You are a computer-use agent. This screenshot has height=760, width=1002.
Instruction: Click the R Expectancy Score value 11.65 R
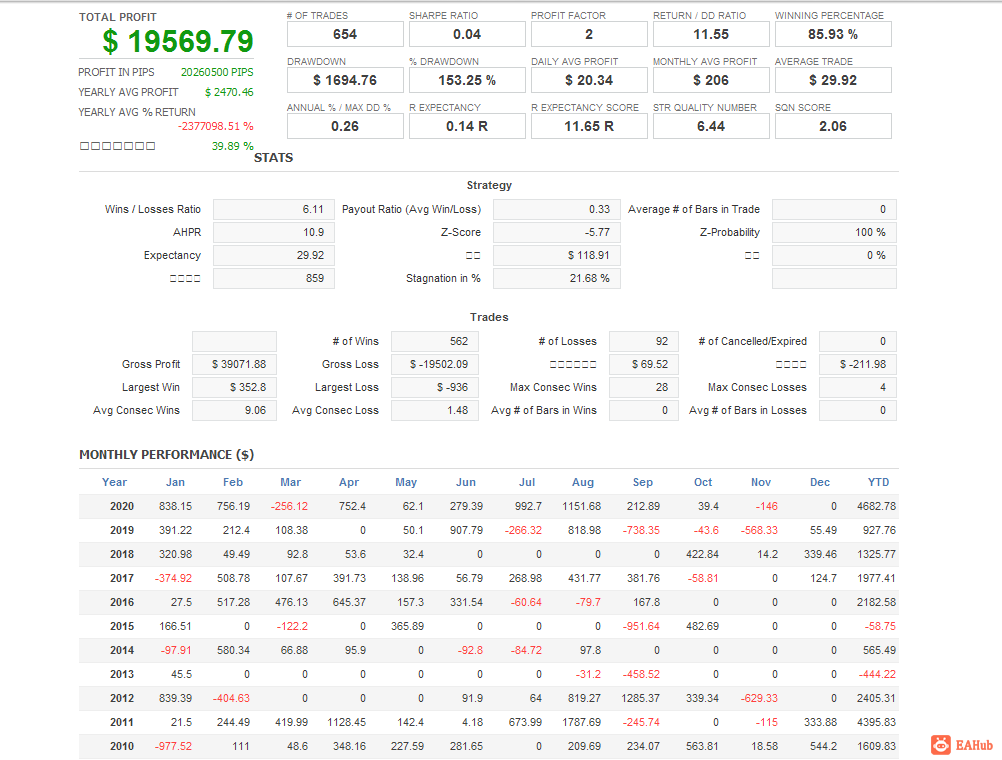tap(589, 127)
